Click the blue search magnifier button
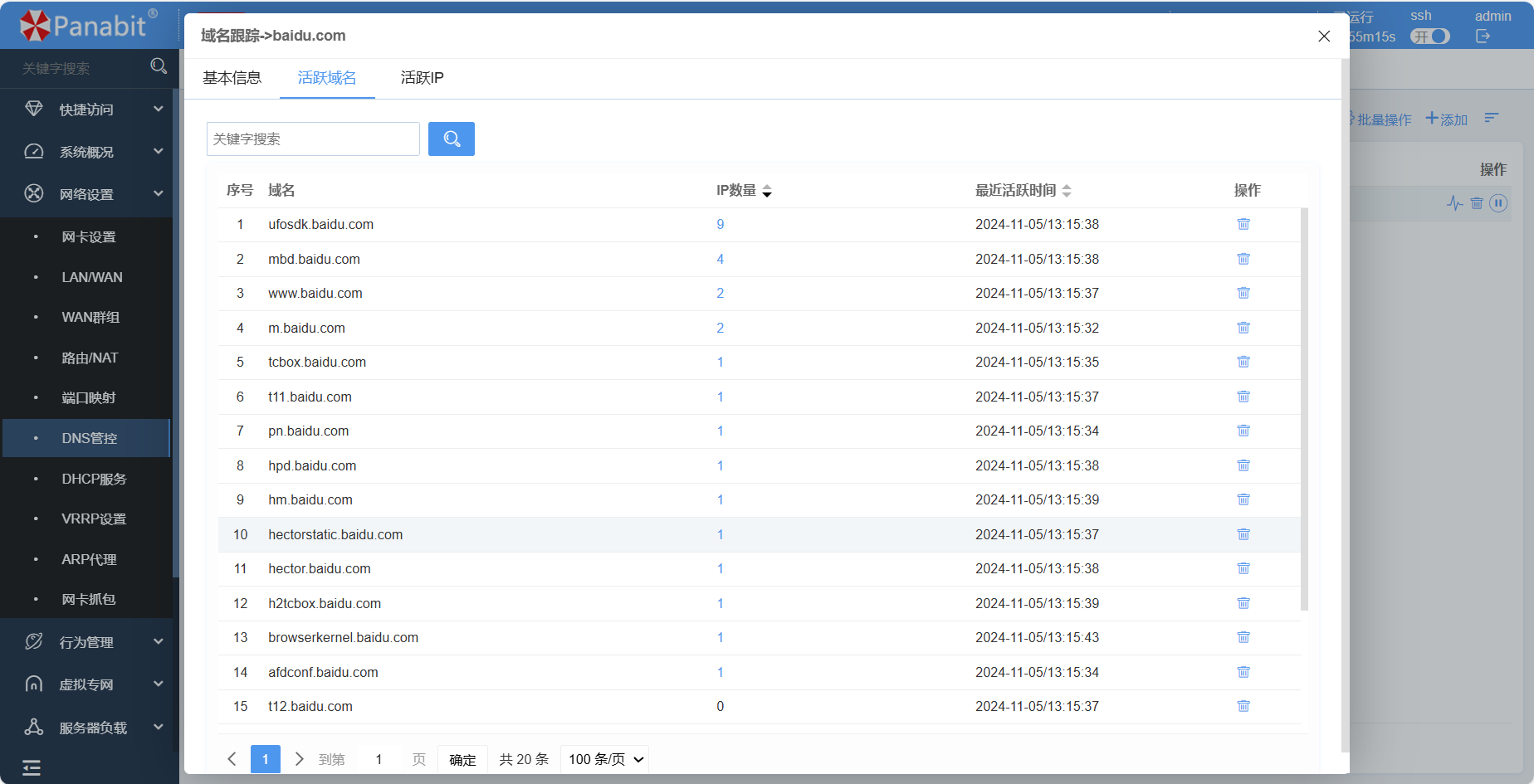The height and width of the screenshot is (784, 1534). click(x=452, y=139)
